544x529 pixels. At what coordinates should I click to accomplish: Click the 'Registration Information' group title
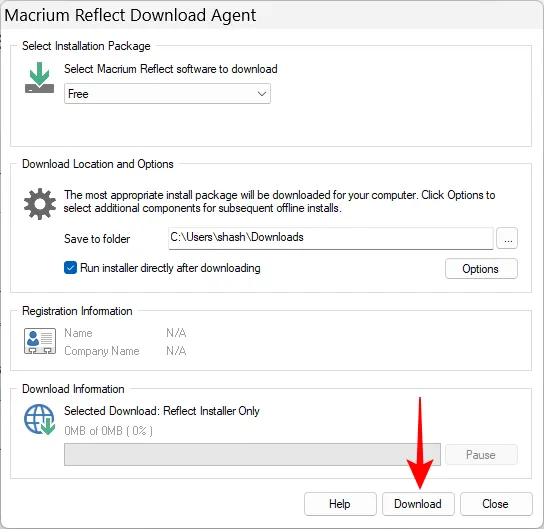pos(77,311)
